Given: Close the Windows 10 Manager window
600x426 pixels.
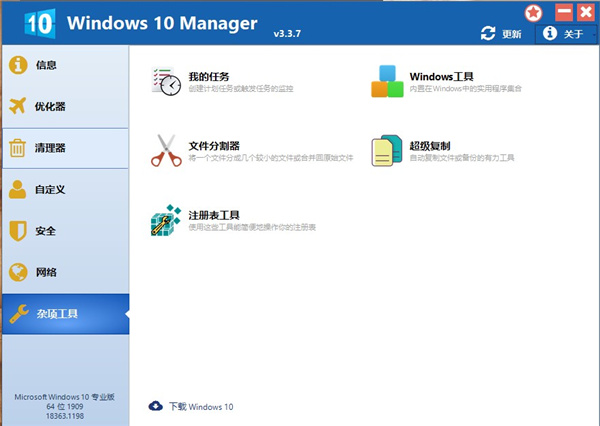Looking at the screenshot, I should click(586, 12).
